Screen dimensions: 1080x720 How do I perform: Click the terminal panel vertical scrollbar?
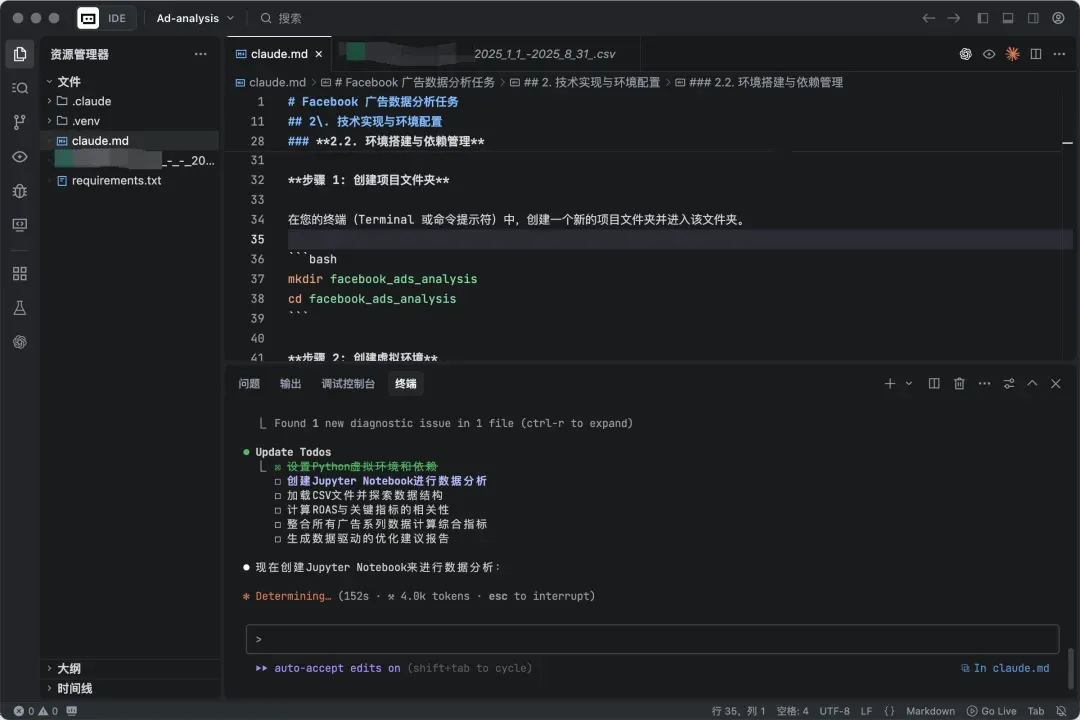click(x=1070, y=665)
